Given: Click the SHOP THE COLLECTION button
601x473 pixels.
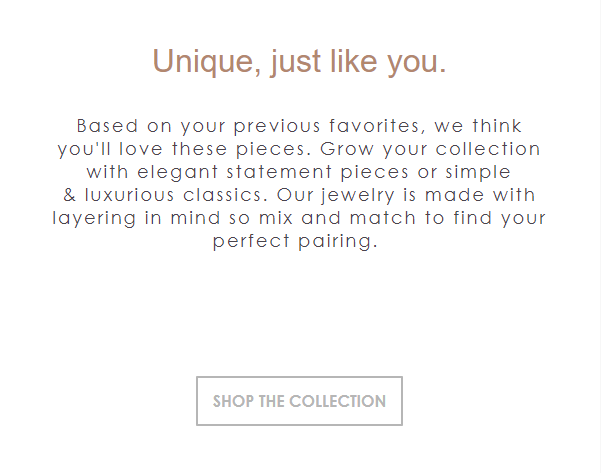Looking at the screenshot, I should [299, 401].
